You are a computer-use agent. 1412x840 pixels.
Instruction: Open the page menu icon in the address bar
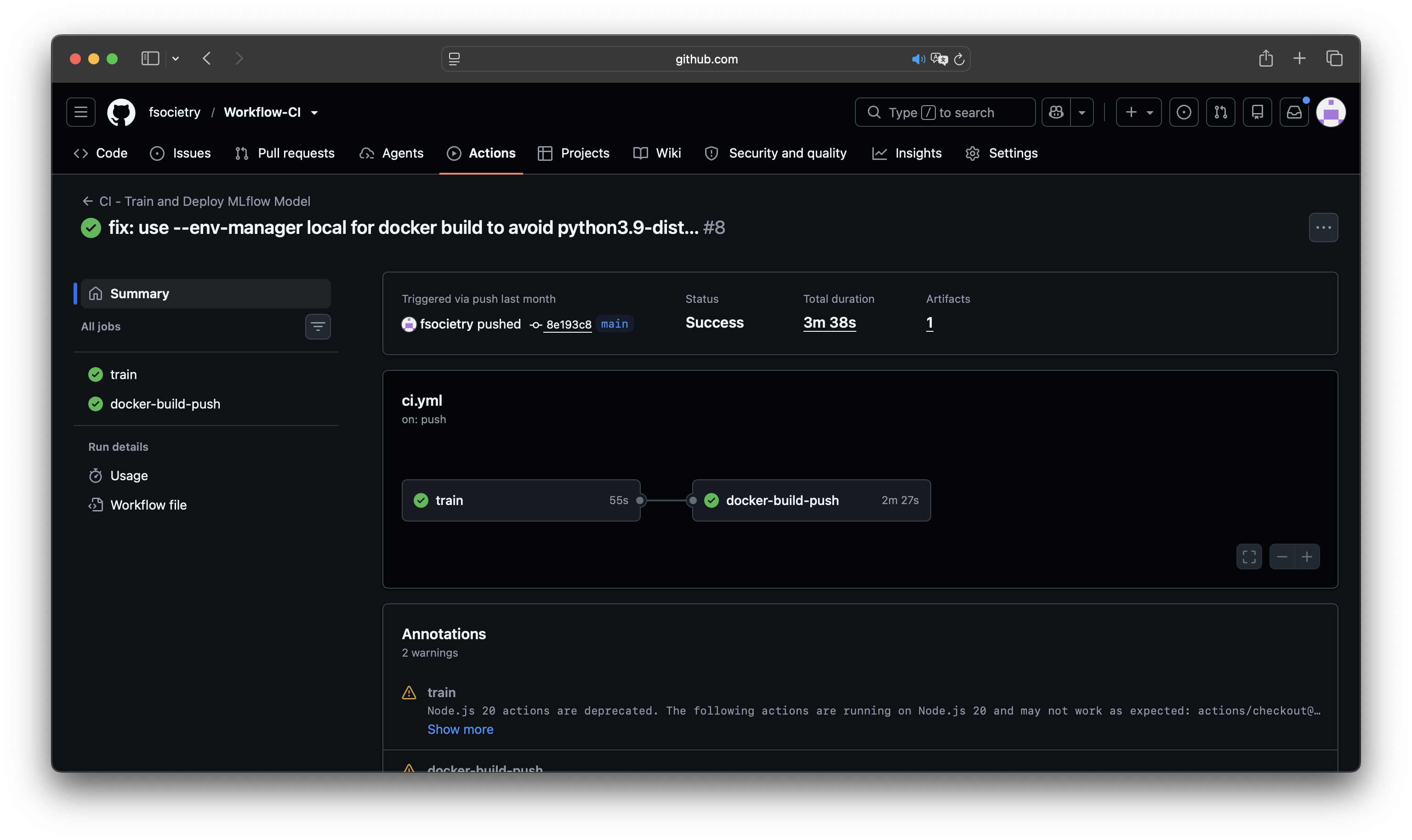coord(454,59)
